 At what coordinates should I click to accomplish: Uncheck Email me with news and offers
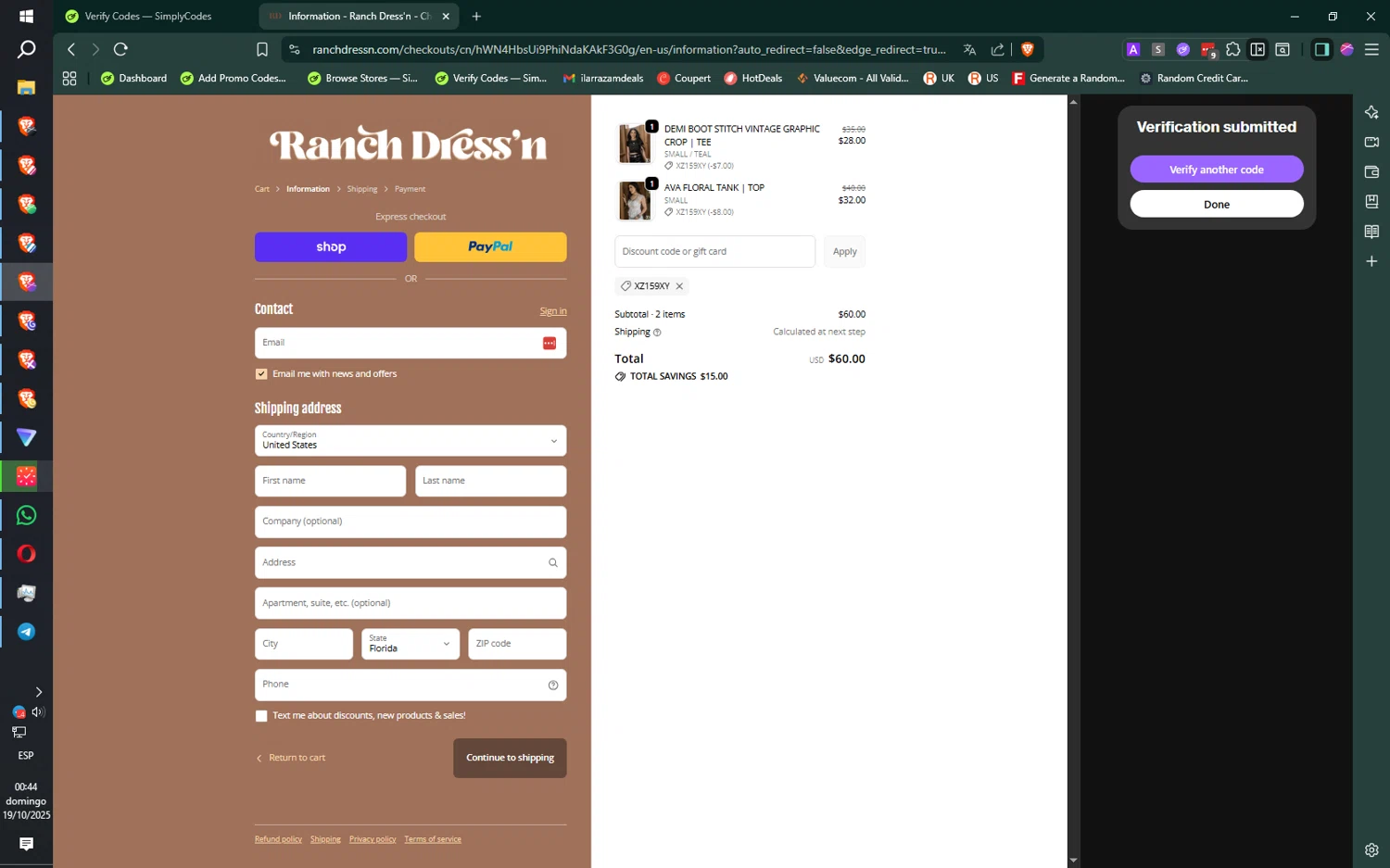tap(261, 374)
